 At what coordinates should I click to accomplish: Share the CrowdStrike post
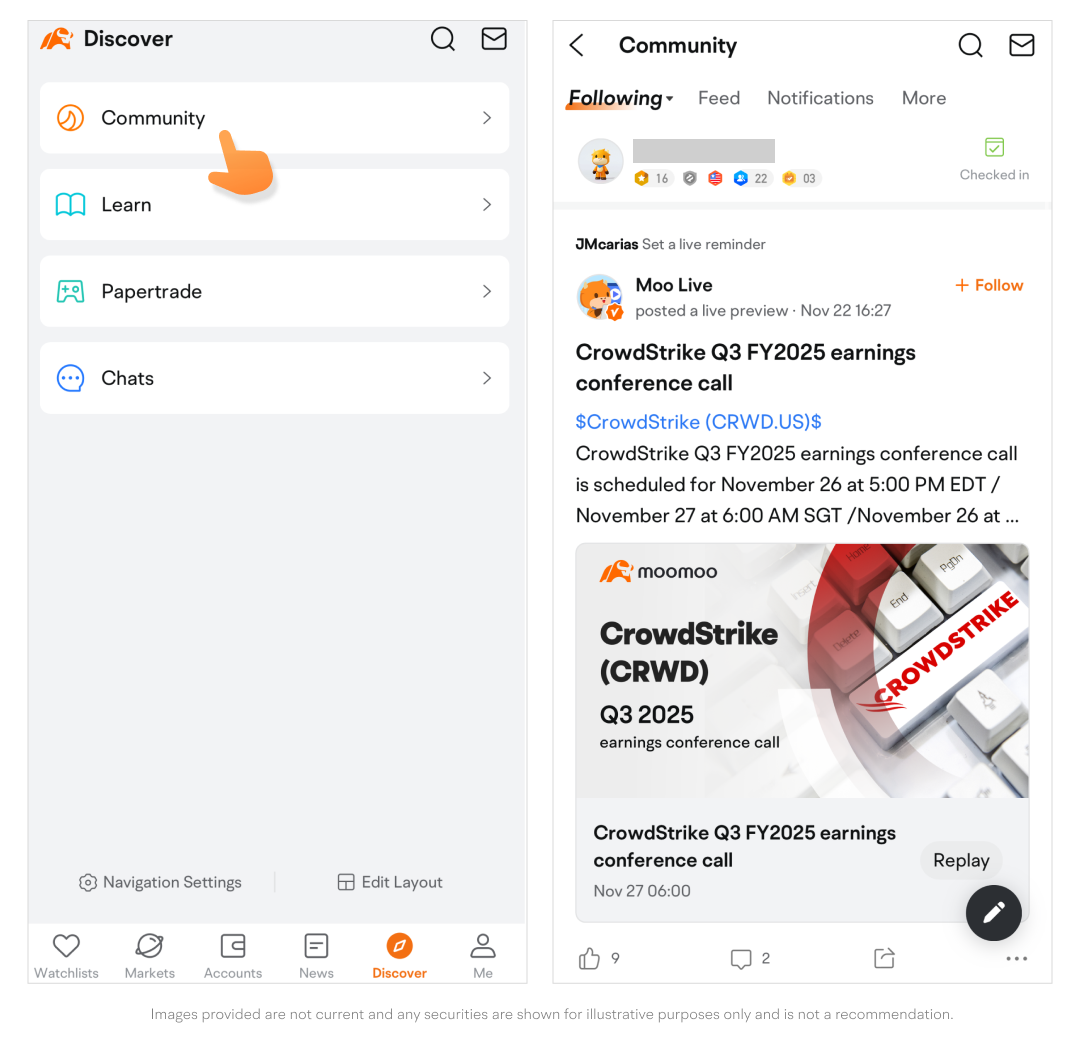coord(884,958)
